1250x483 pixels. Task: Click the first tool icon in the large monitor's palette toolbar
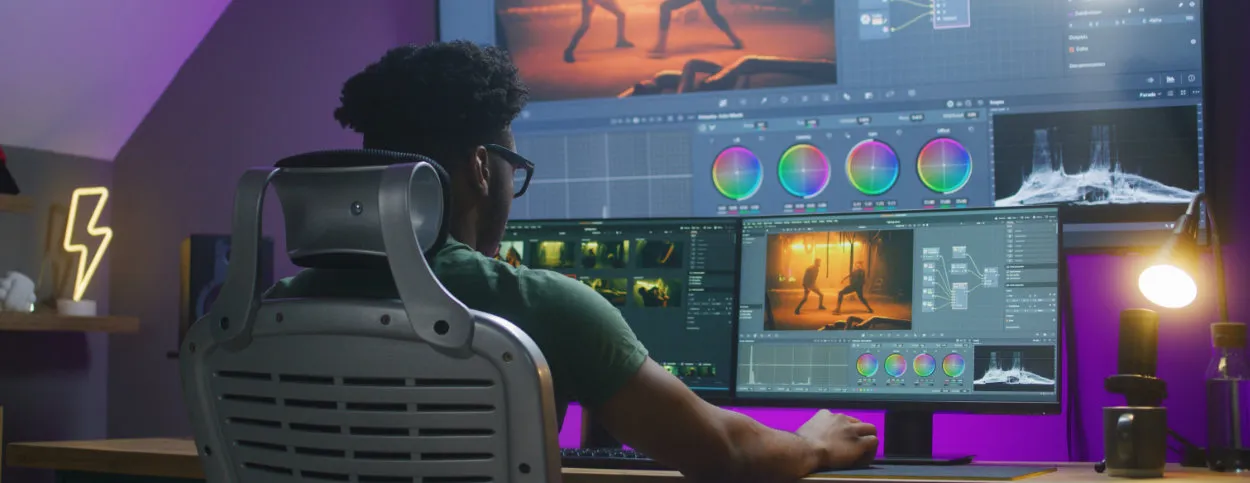click(x=721, y=101)
